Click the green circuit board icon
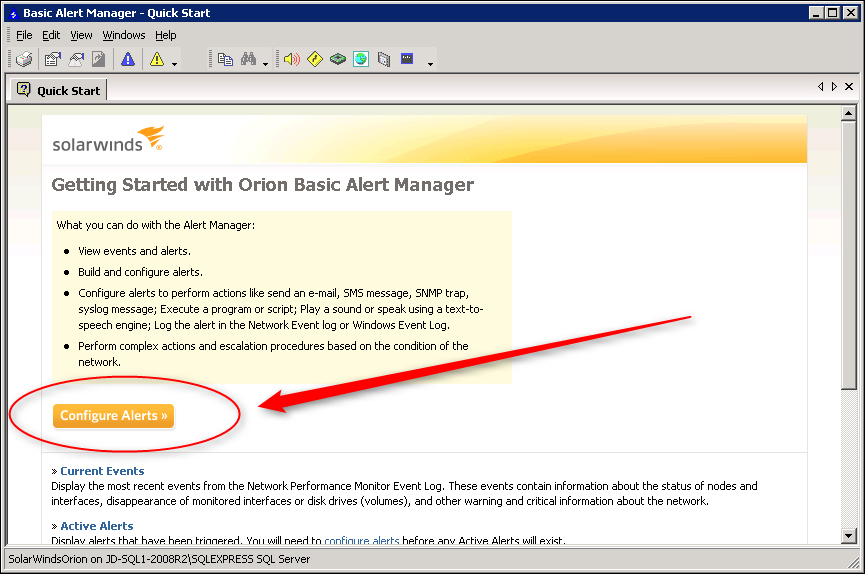865x574 pixels. (x=338, y=59)
